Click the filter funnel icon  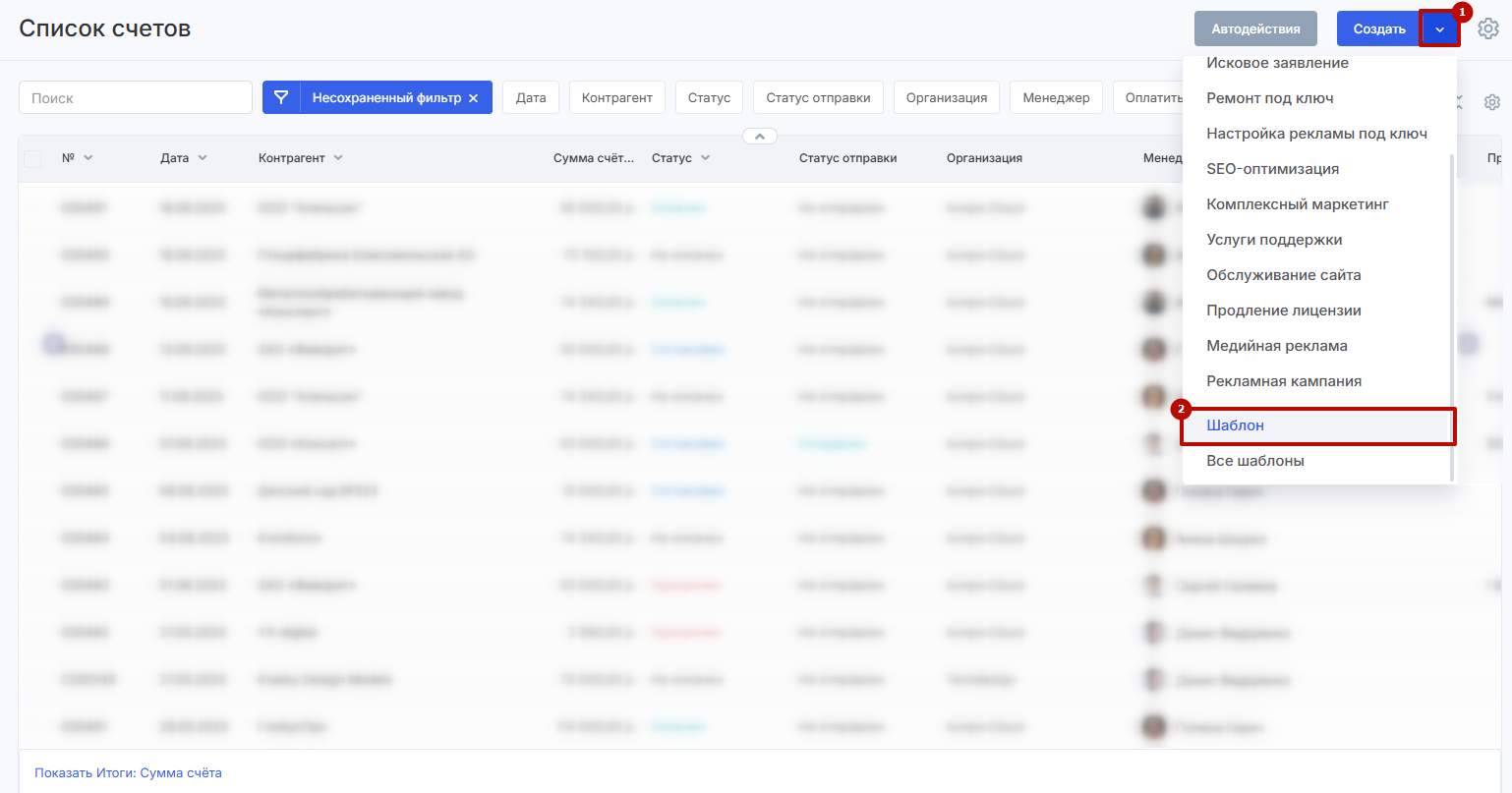[x=281, y=98]
